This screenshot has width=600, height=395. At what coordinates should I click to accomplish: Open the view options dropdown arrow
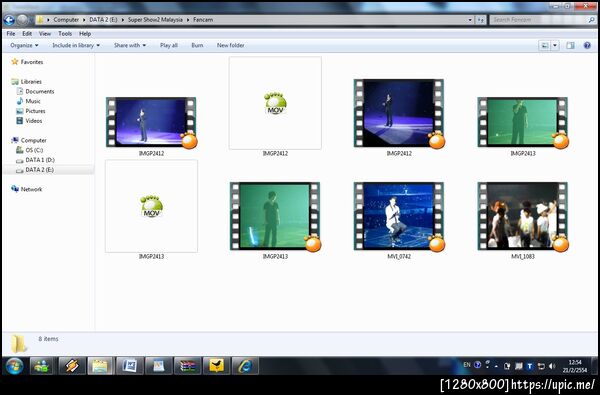coord(555,46)
